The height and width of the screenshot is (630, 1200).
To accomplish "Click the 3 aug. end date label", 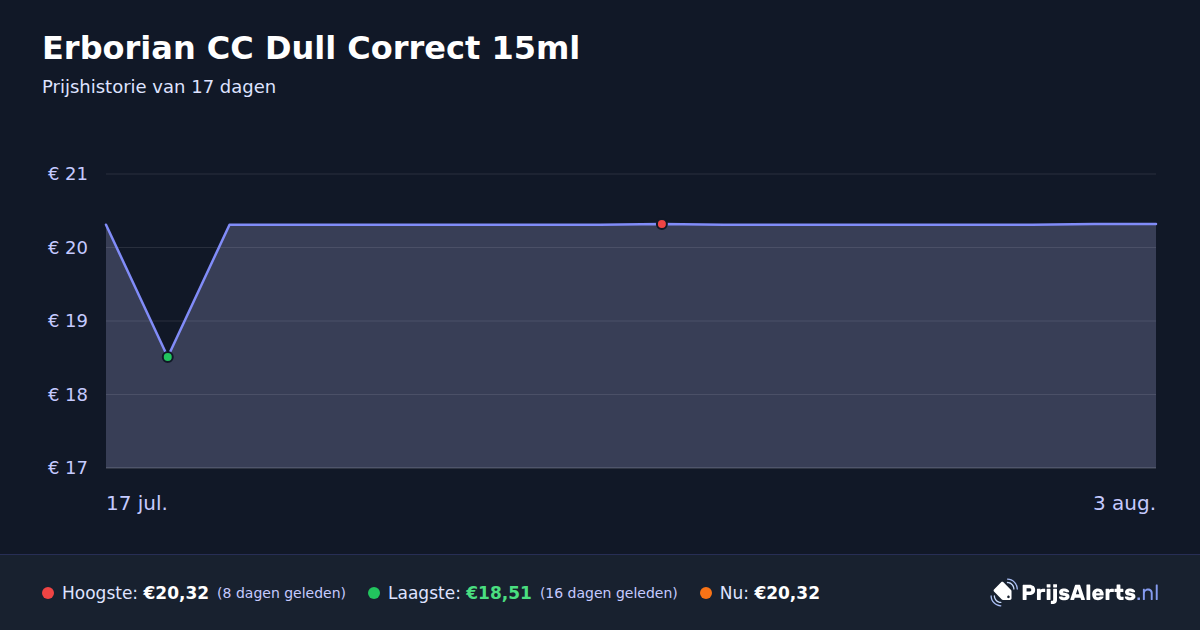I will click(1124, 503).
